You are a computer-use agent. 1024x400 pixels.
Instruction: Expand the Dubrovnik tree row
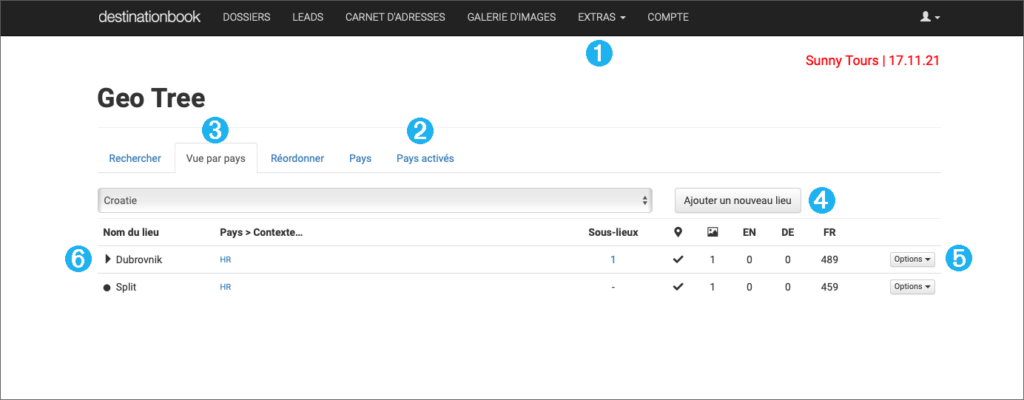[108, 260]
